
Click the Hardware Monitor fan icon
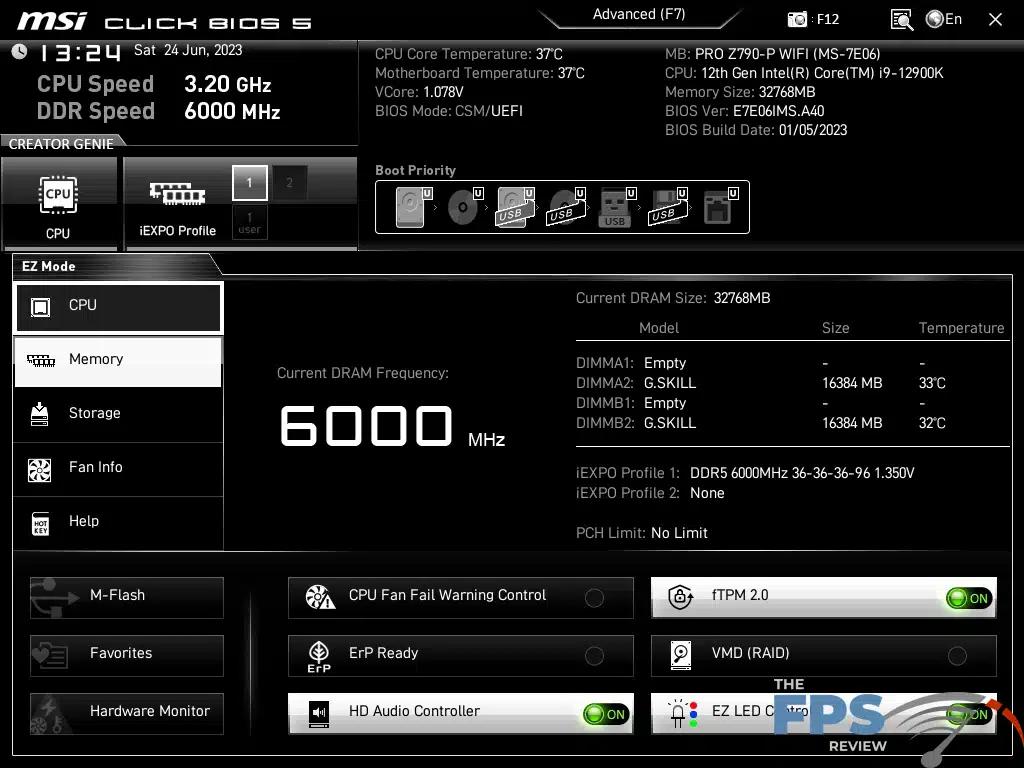(51, 714)
